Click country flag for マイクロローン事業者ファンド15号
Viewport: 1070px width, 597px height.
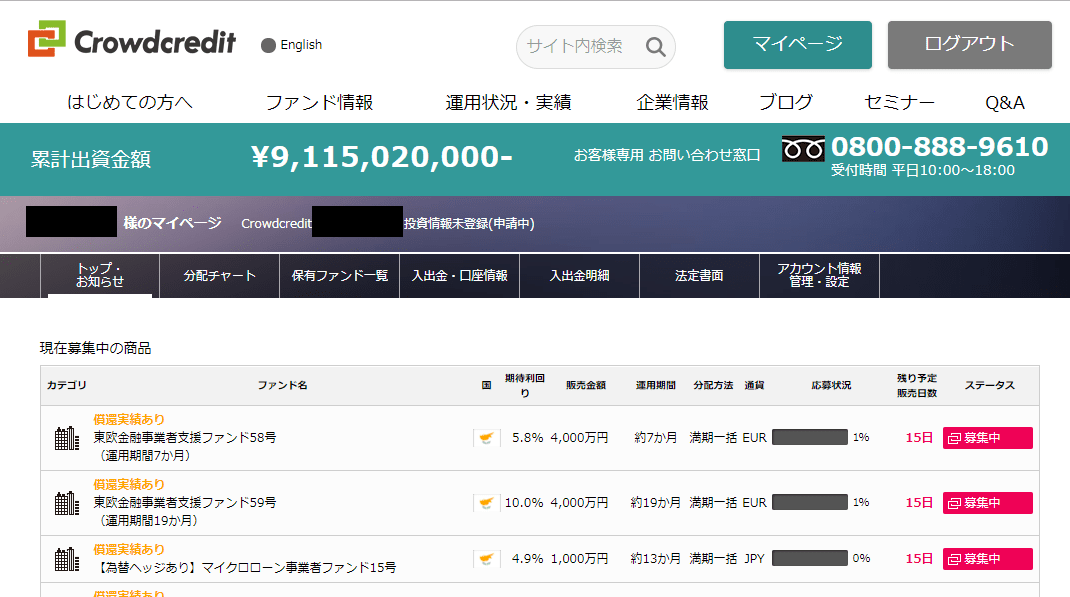click(x=487, y=559)
